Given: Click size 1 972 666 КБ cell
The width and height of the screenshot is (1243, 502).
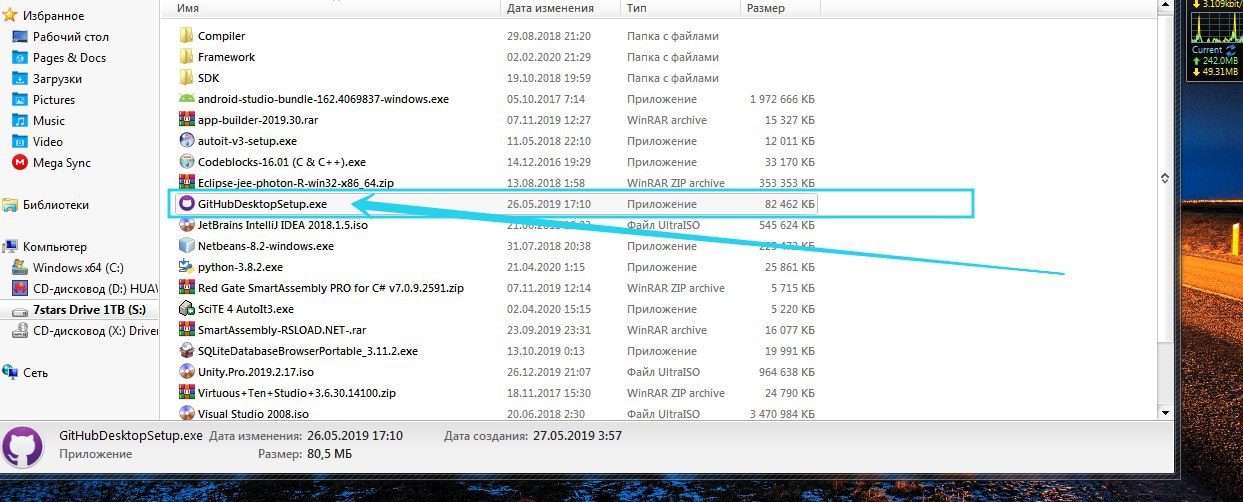Looking at the screenshot, I should (x=782, y=99).
